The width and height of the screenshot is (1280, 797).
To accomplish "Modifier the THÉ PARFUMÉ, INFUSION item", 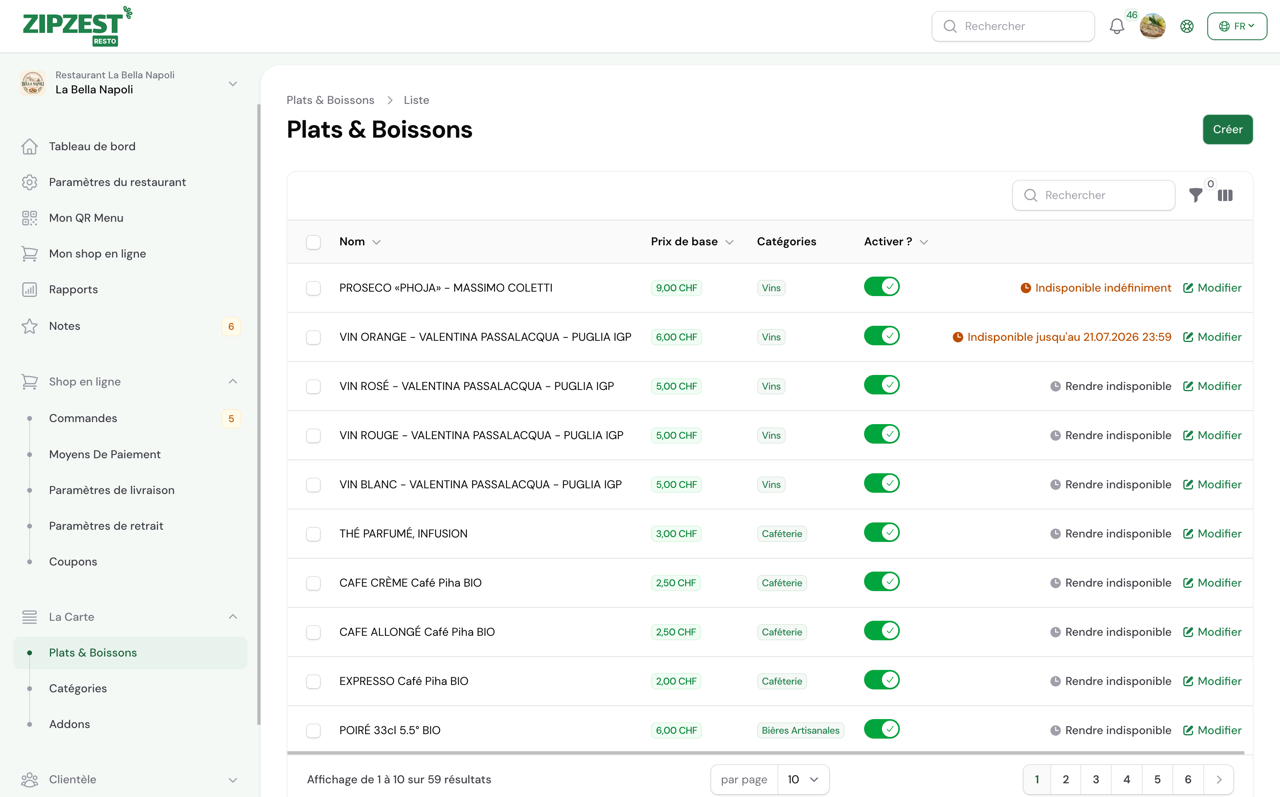I will pos(1212,534).
